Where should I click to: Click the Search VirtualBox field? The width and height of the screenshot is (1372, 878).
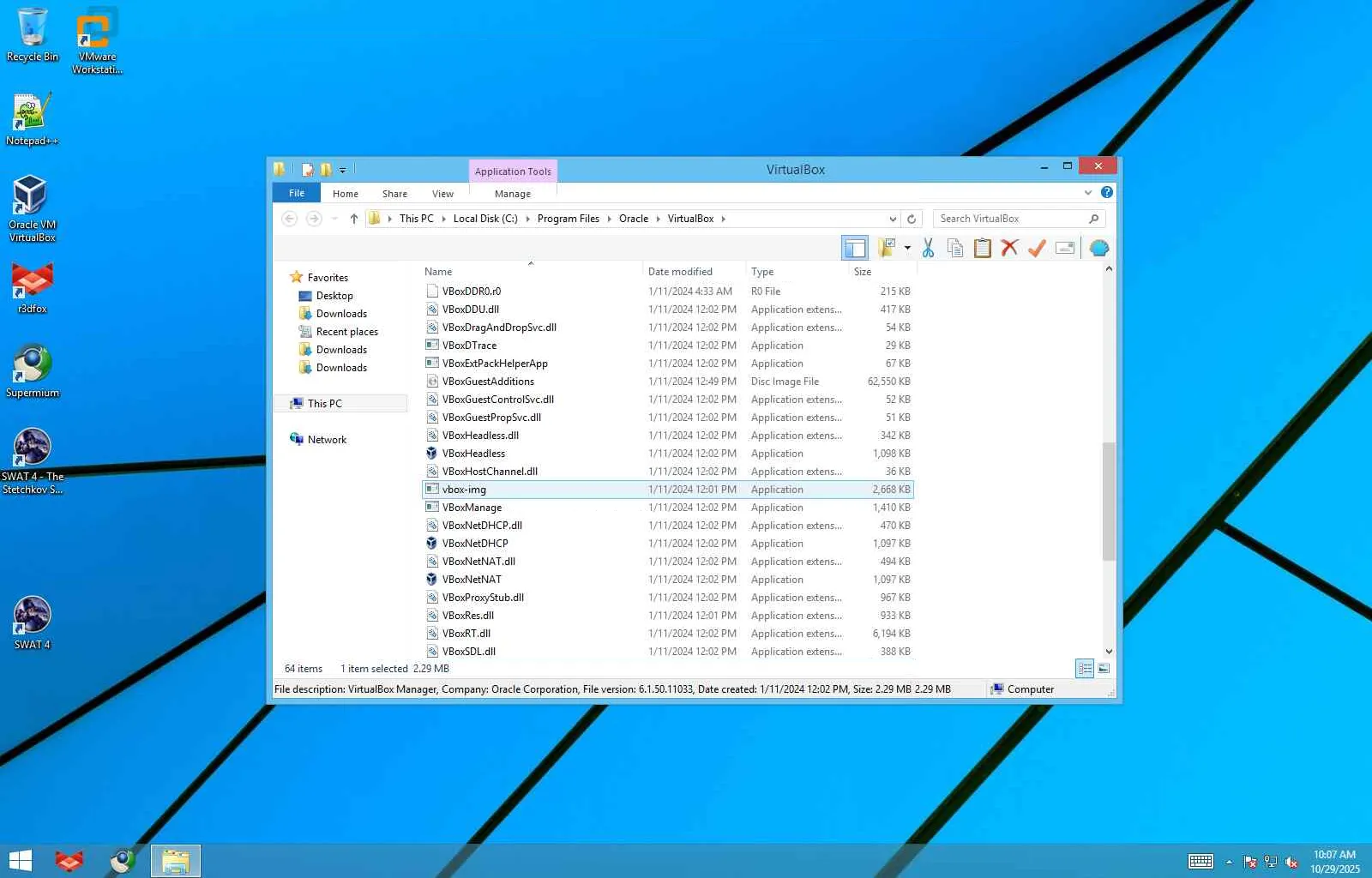tap(1019, 219)
